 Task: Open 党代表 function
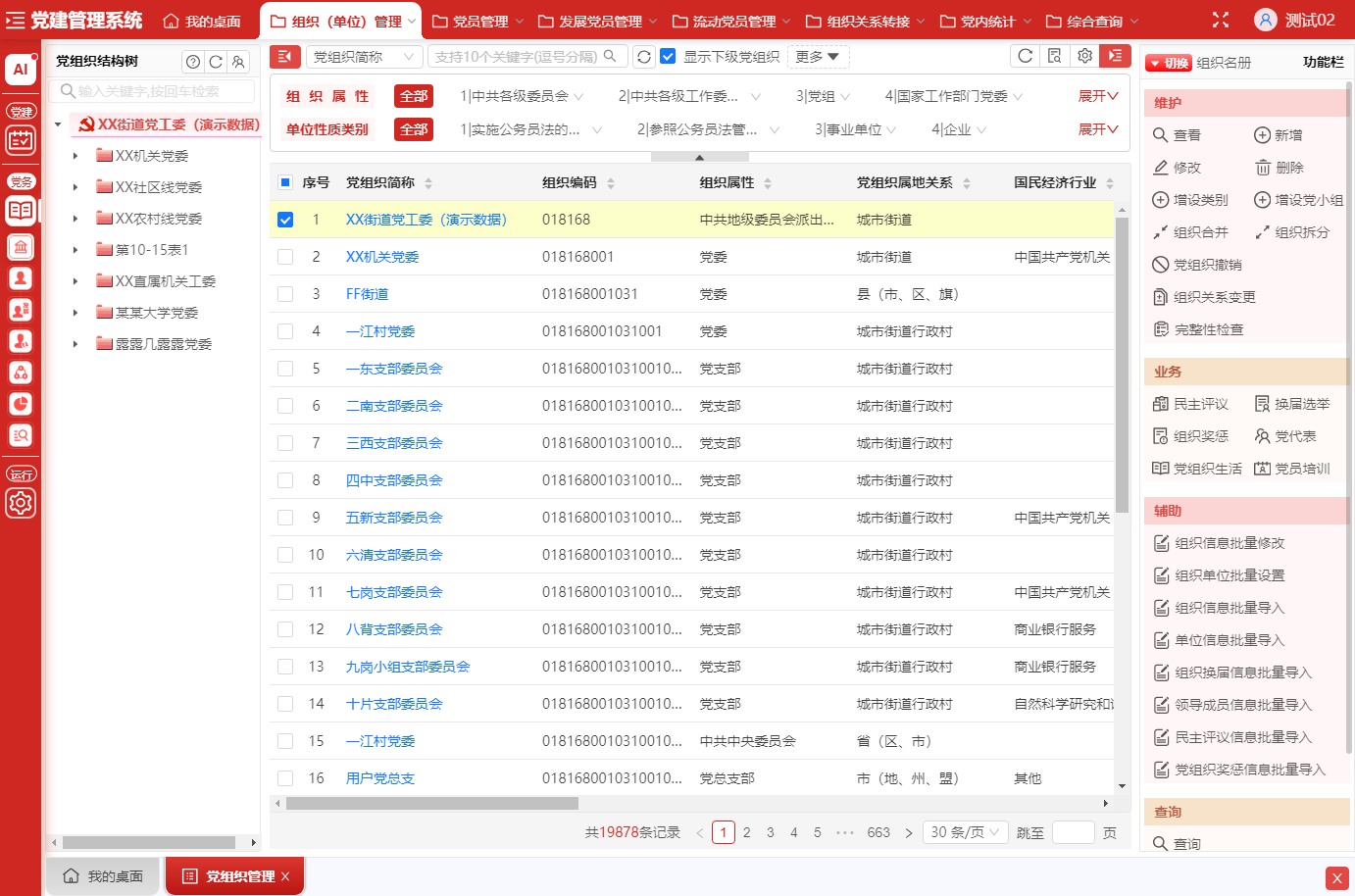[x=1285, y=436]
